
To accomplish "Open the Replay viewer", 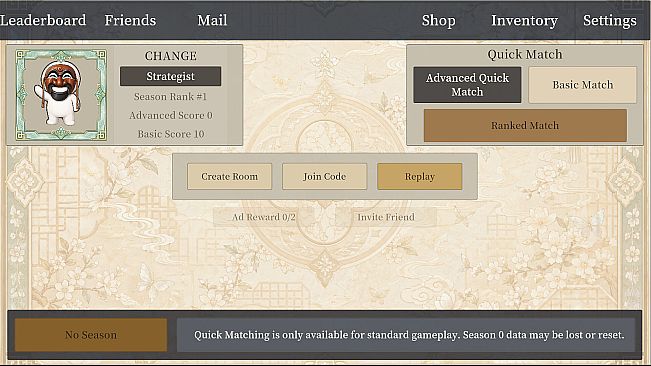I will (419, 176).
